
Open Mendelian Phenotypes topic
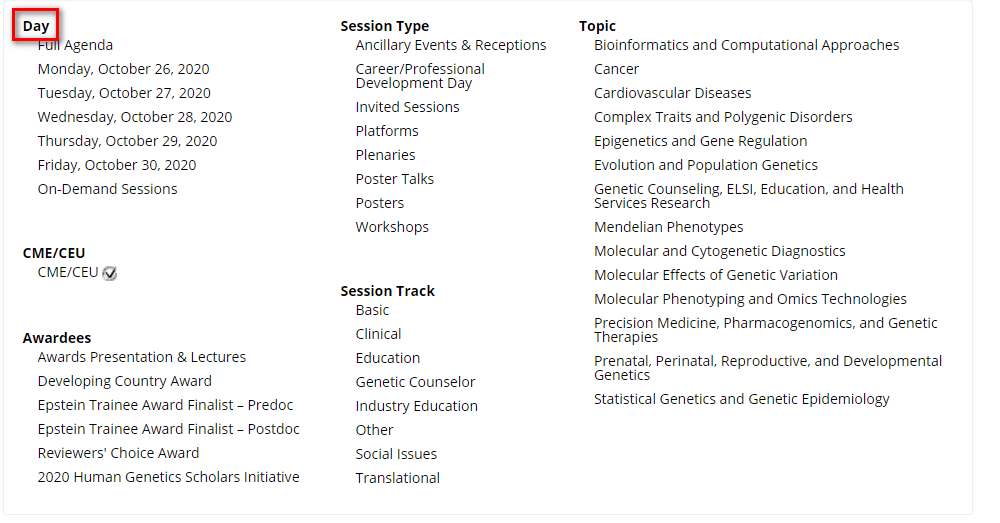pos(668,227)
